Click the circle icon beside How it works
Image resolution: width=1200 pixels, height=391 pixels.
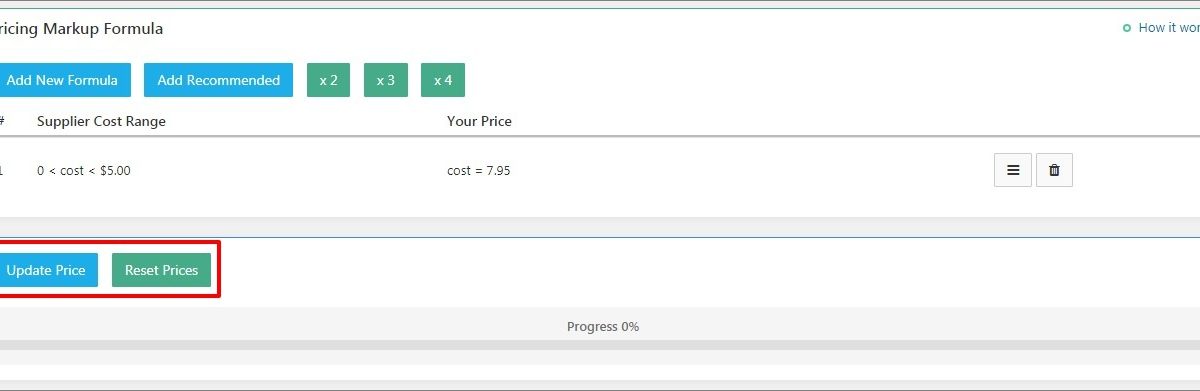(x=1127, y=28)
